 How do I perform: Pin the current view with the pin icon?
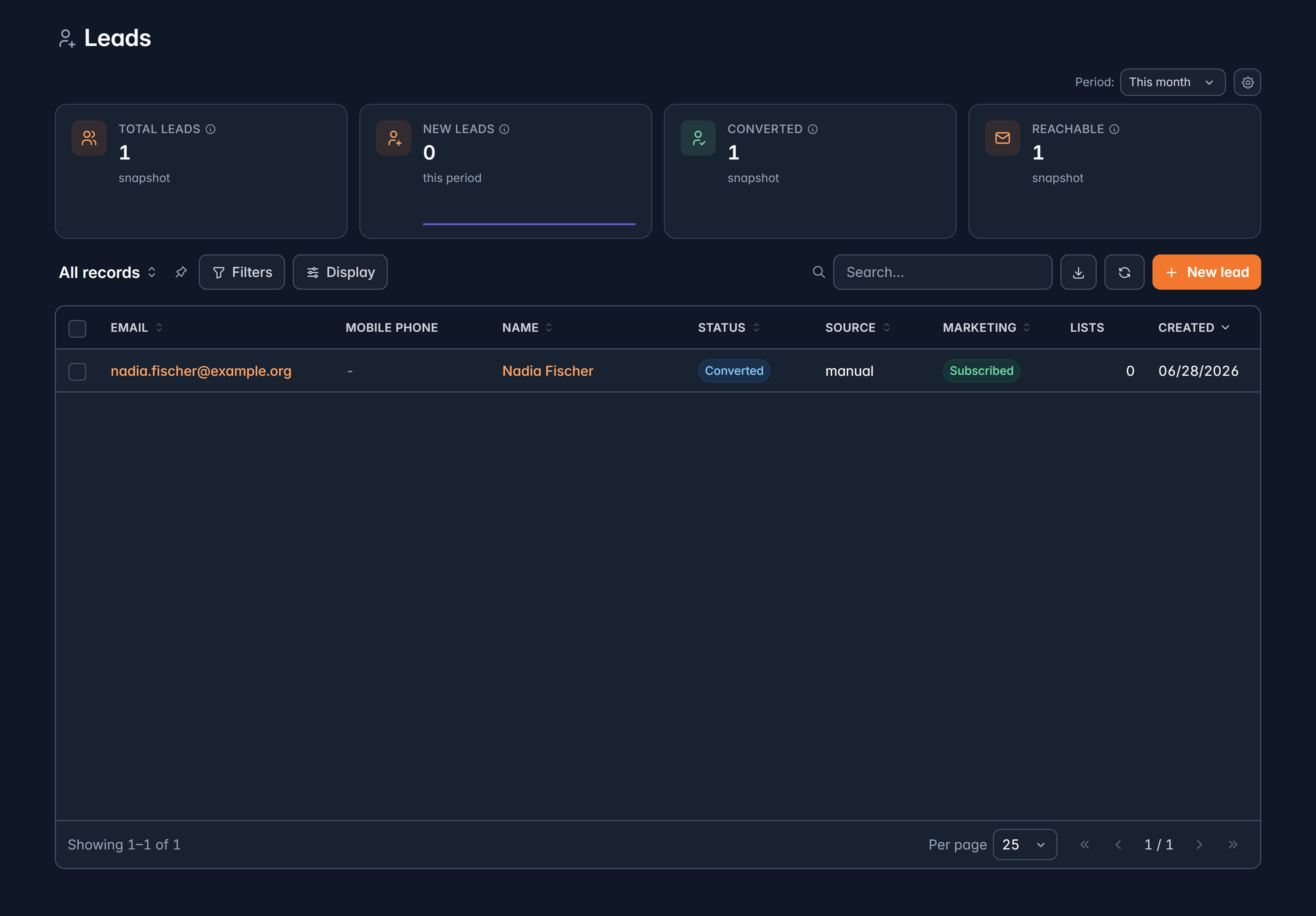coord(181,272)
